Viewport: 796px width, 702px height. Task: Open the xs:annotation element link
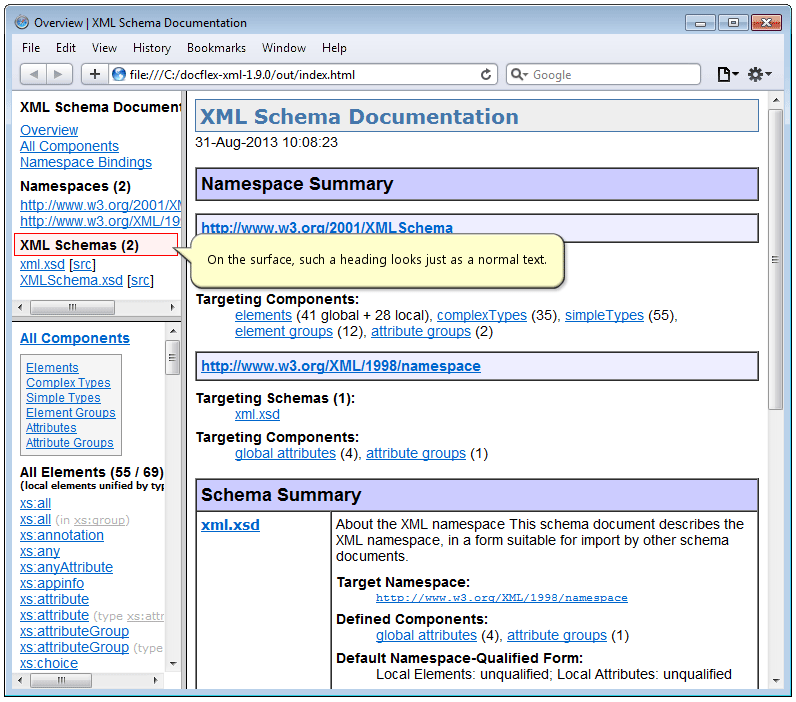coord(62,535)
